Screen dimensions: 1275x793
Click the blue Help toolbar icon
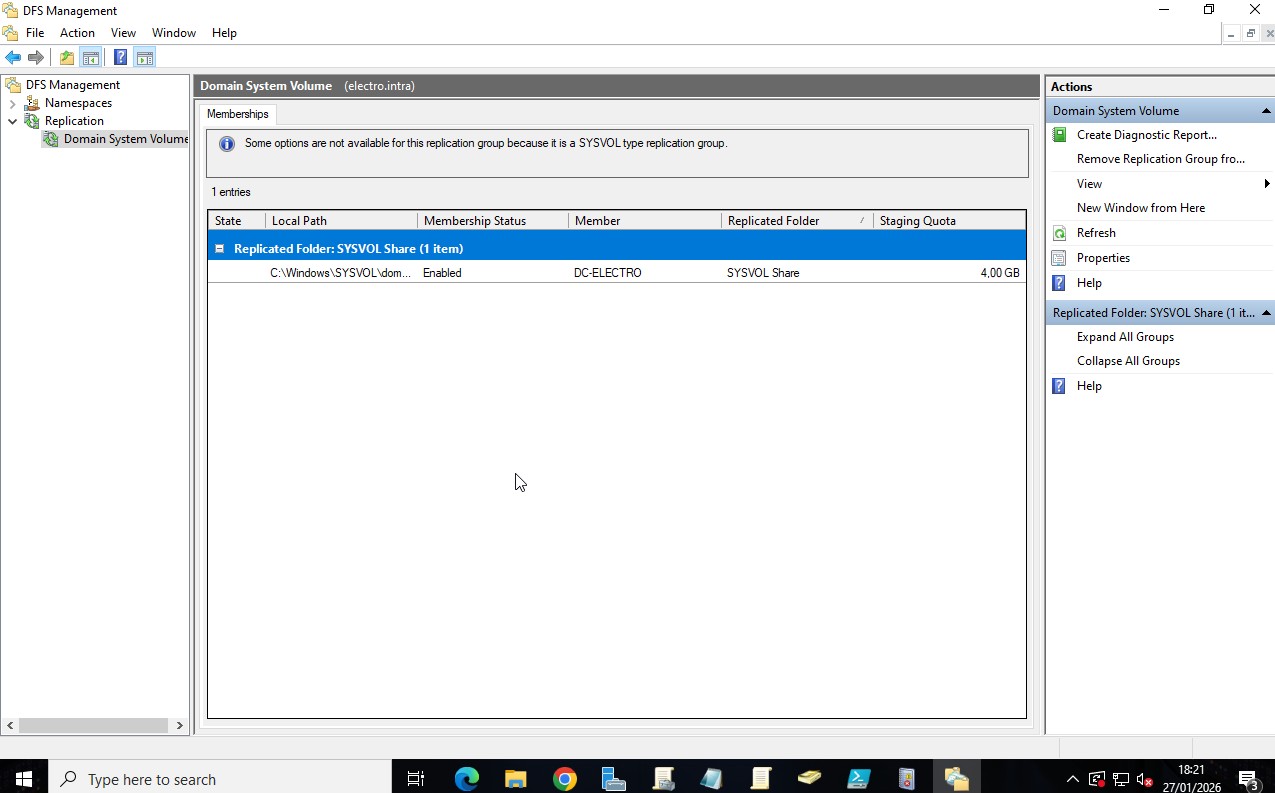(120, 58)
